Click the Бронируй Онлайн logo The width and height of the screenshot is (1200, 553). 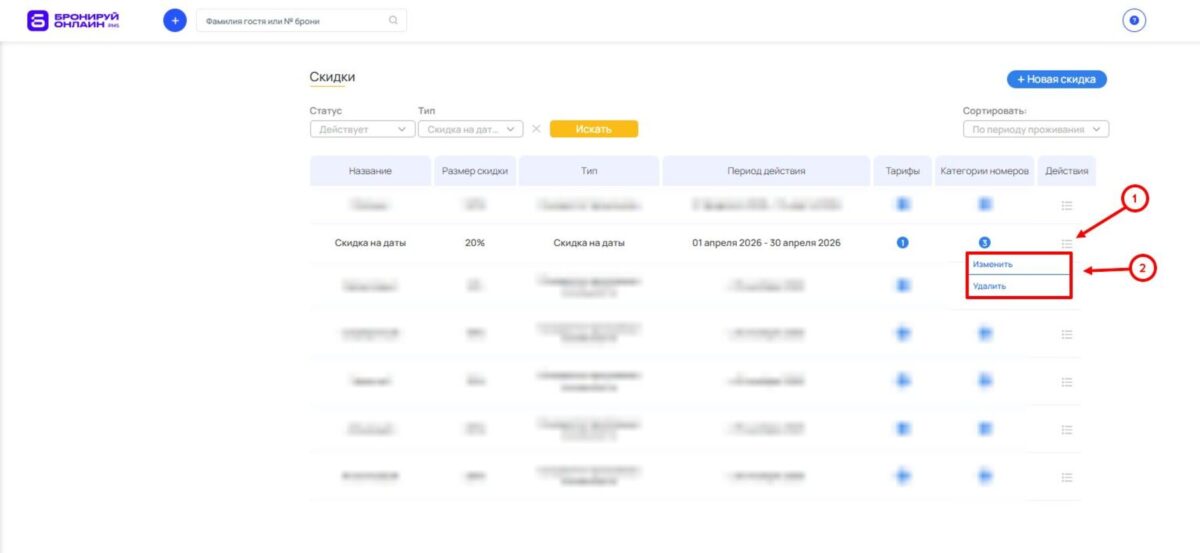[x=70, y=21]
